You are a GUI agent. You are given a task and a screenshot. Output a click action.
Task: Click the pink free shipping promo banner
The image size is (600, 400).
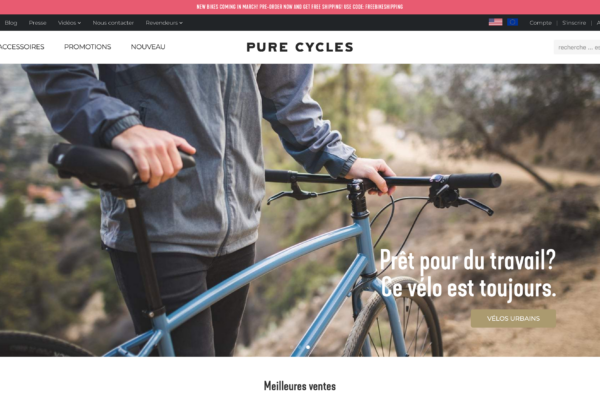pos(300,7)
